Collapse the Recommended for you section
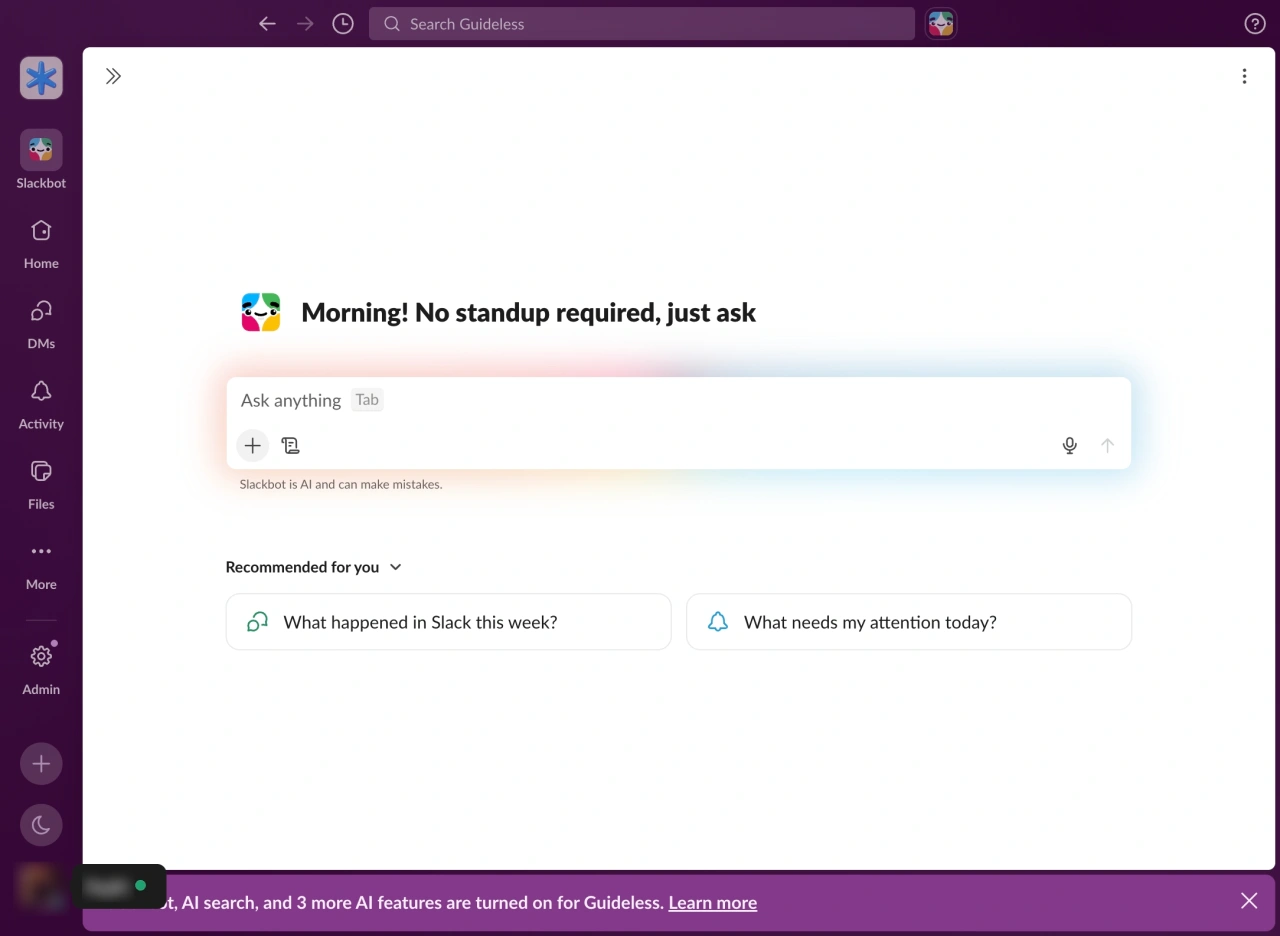The height and width of the screenshot is (936, 1280). tap(314, 567)
